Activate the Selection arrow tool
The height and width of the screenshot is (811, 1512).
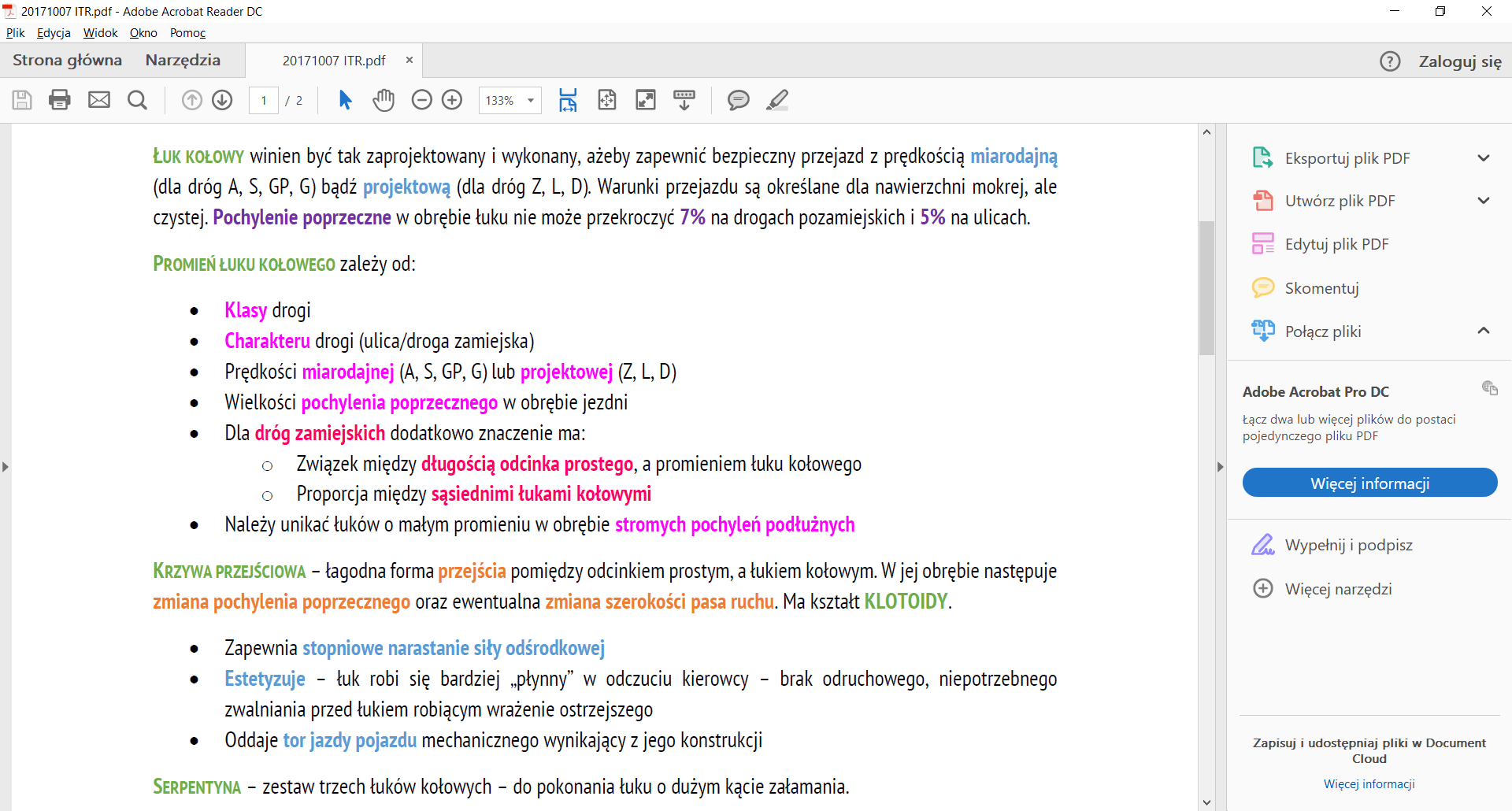tap(345, 100)
